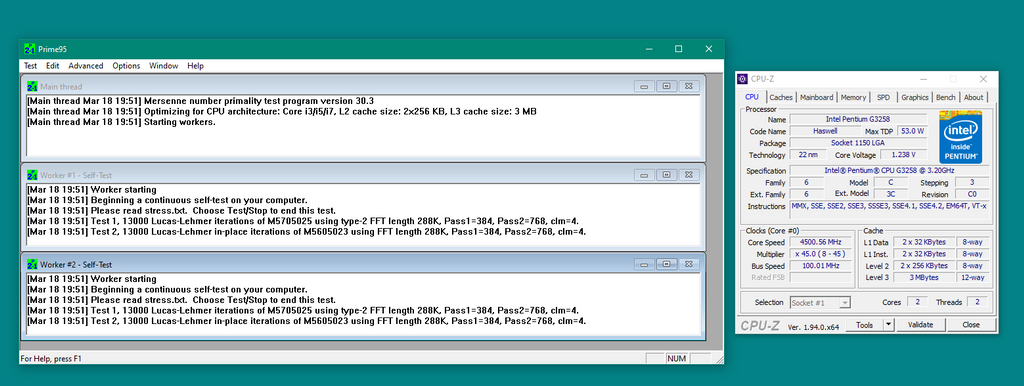The image size is (1024, 386).
Task: Click the Prime95 title bar icon
Action: (x=29, y=49)
